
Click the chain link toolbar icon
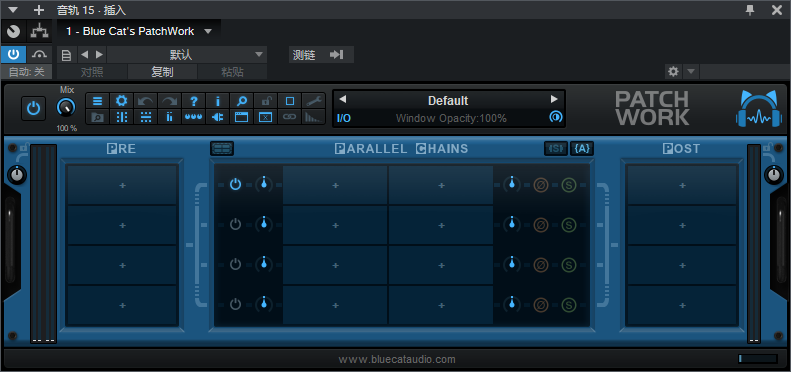(x=290, y=117)
